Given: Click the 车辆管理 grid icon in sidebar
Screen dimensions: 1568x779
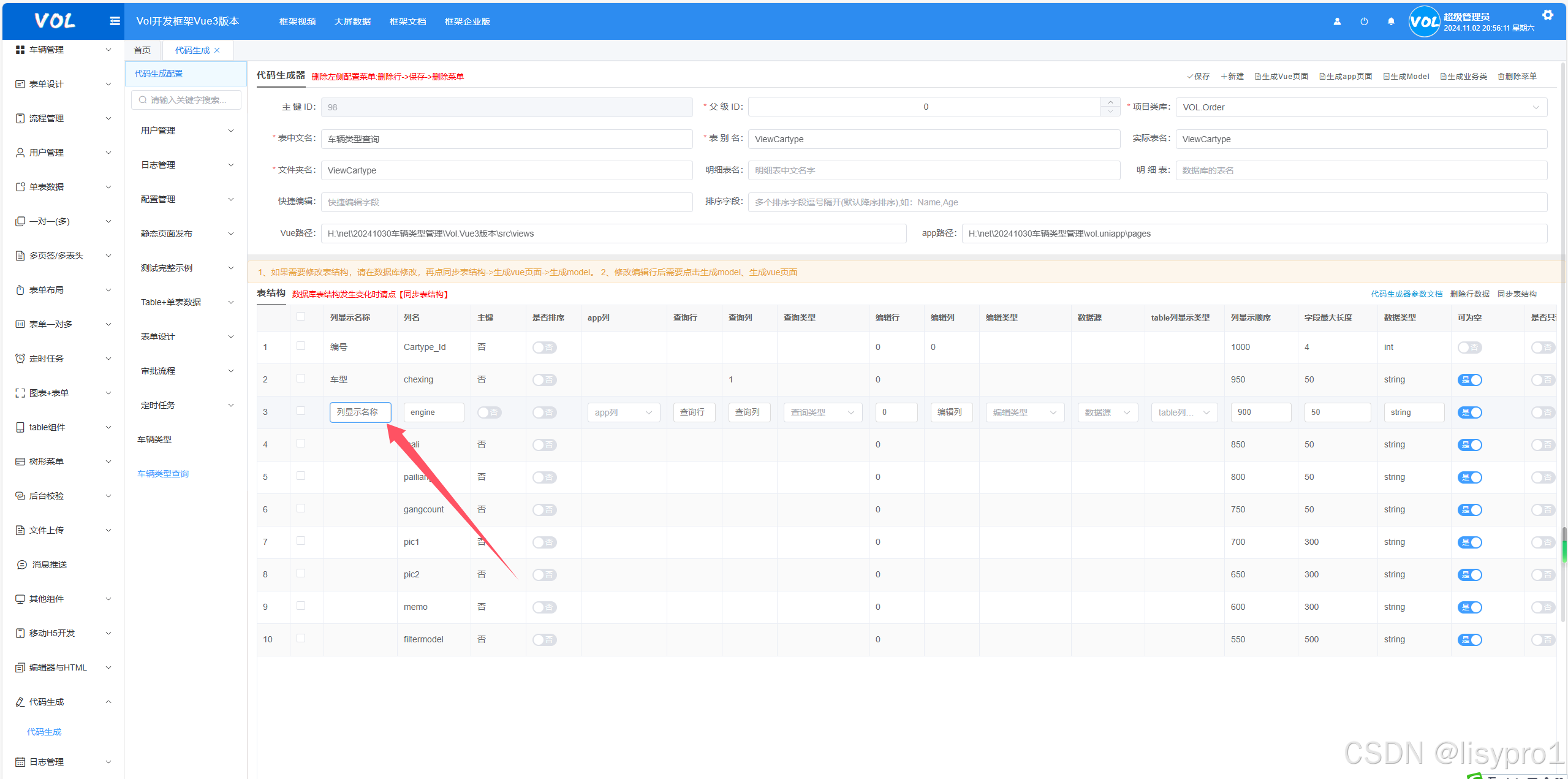Looking at the screenshot, I should [20, 50].
